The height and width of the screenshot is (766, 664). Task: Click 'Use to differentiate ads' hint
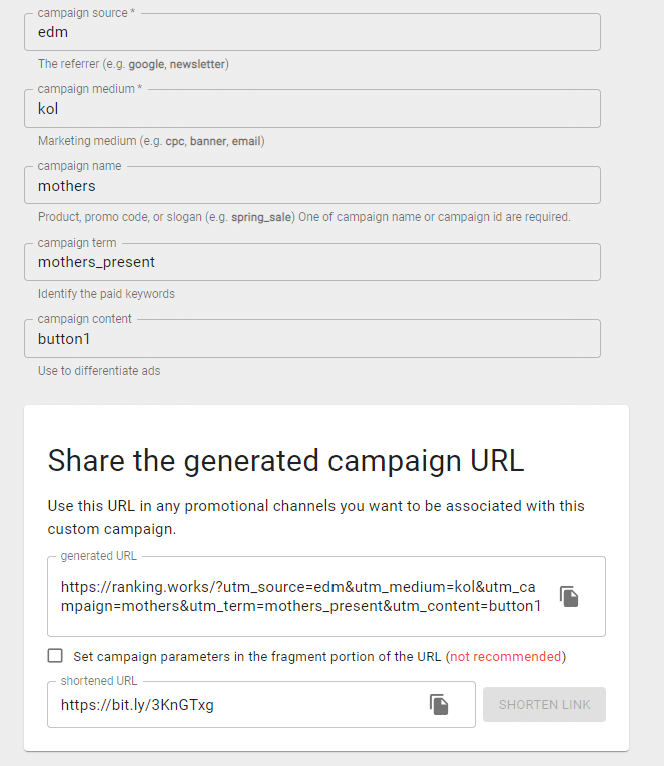point(99,371)
